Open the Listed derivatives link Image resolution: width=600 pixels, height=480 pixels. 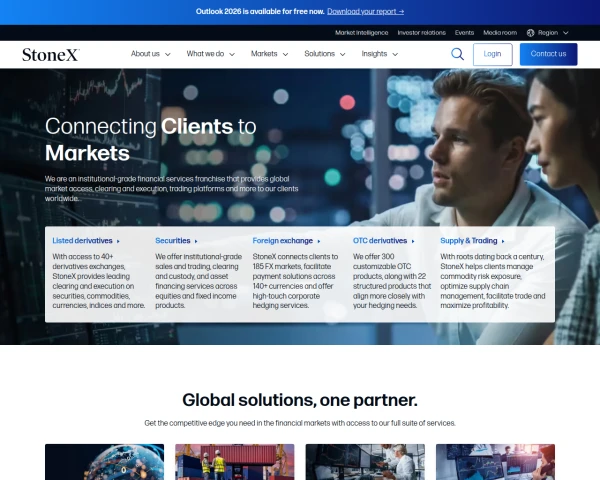point(82,241)
